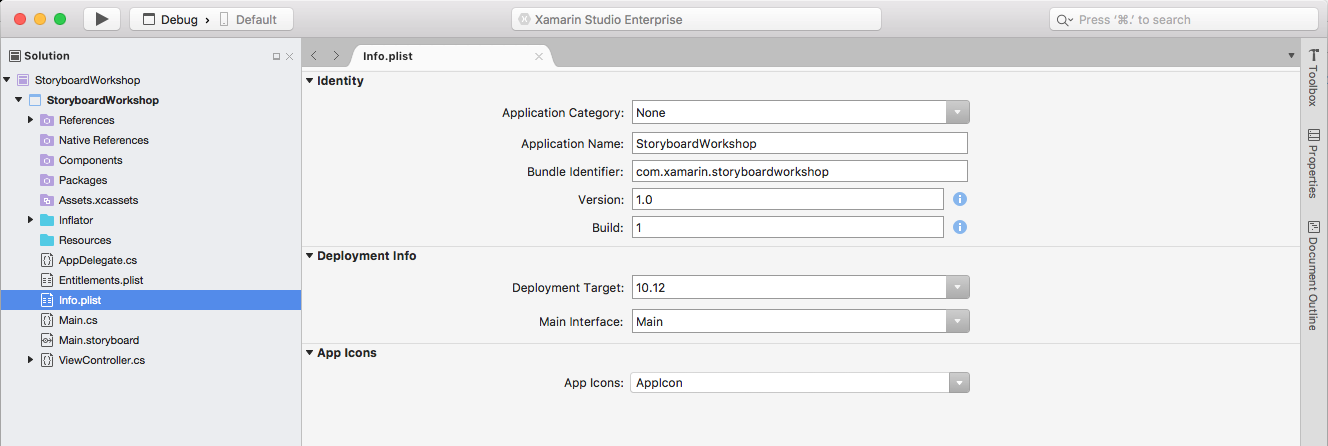This screenshot has height=446, width=1328.
Task: Open the App Icons dropdown
Action: (958, 382)
